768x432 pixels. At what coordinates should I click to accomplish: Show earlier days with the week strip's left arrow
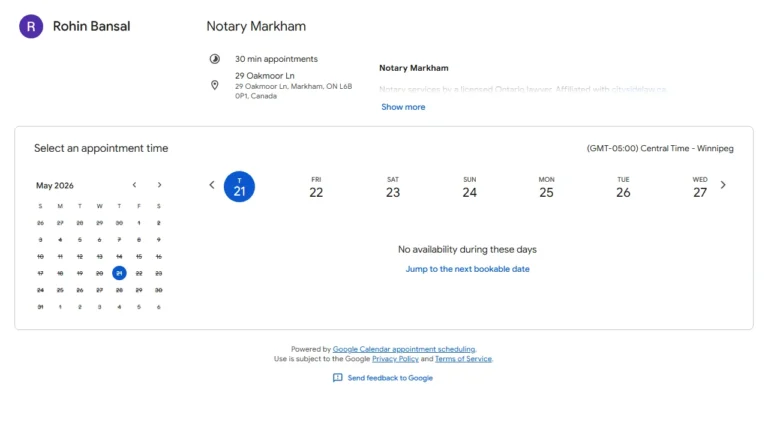212,185
